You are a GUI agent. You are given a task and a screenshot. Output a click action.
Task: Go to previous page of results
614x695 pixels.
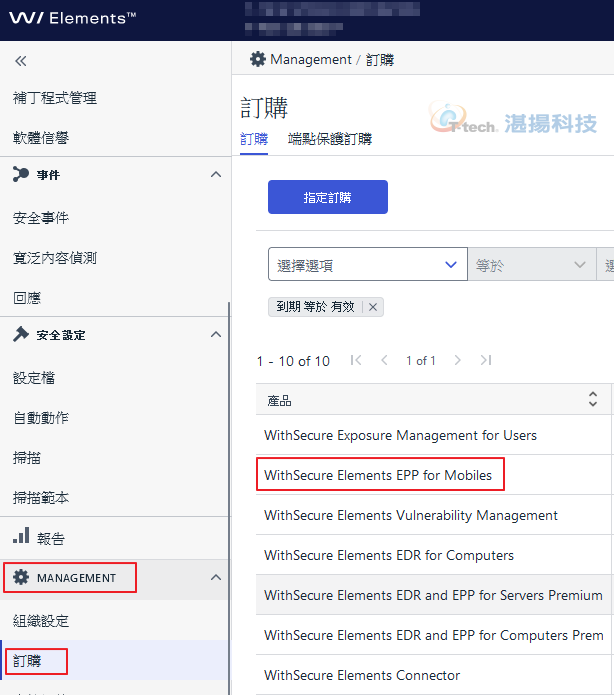384,360
